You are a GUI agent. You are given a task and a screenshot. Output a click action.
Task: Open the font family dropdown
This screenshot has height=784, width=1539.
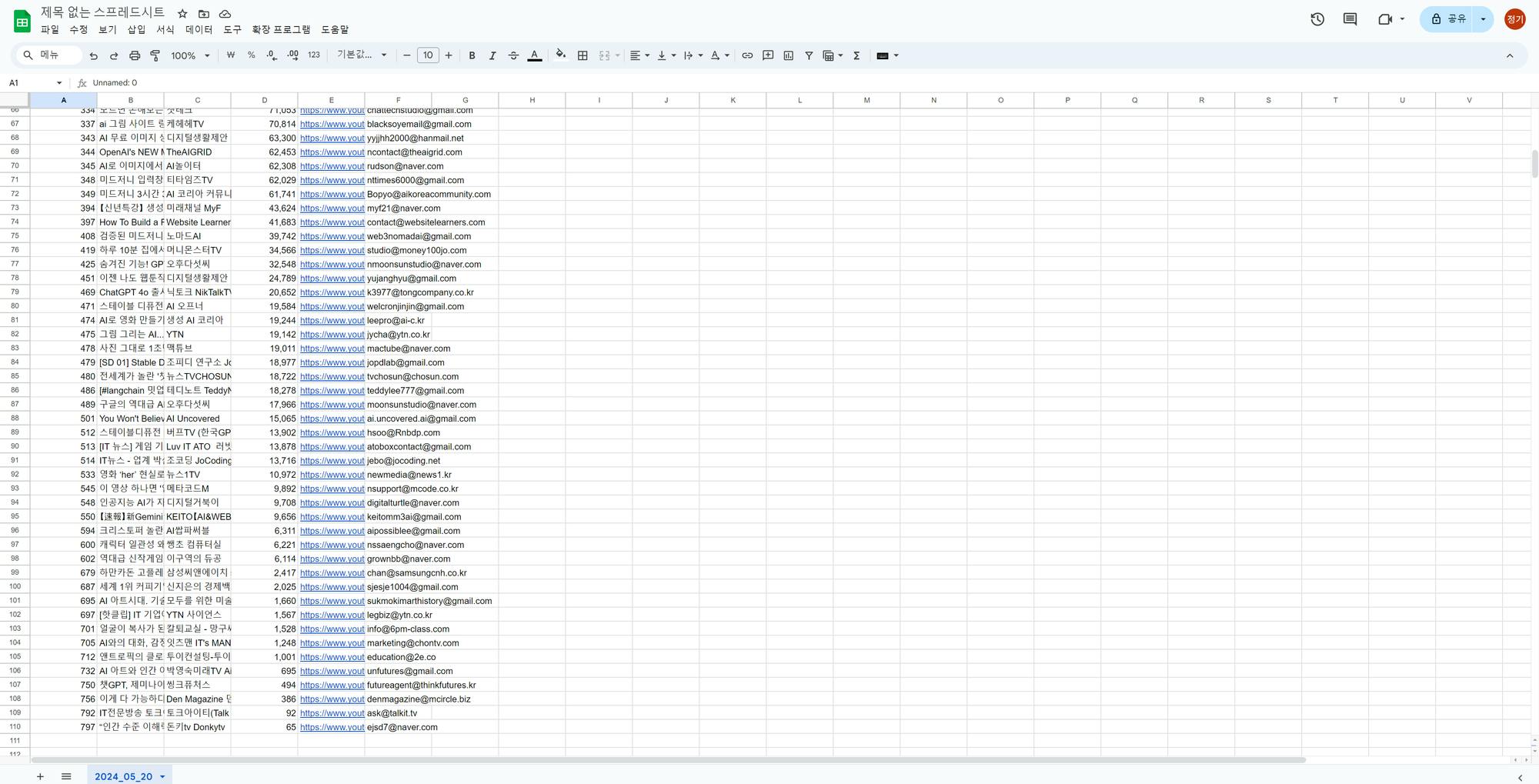(362, 55)
